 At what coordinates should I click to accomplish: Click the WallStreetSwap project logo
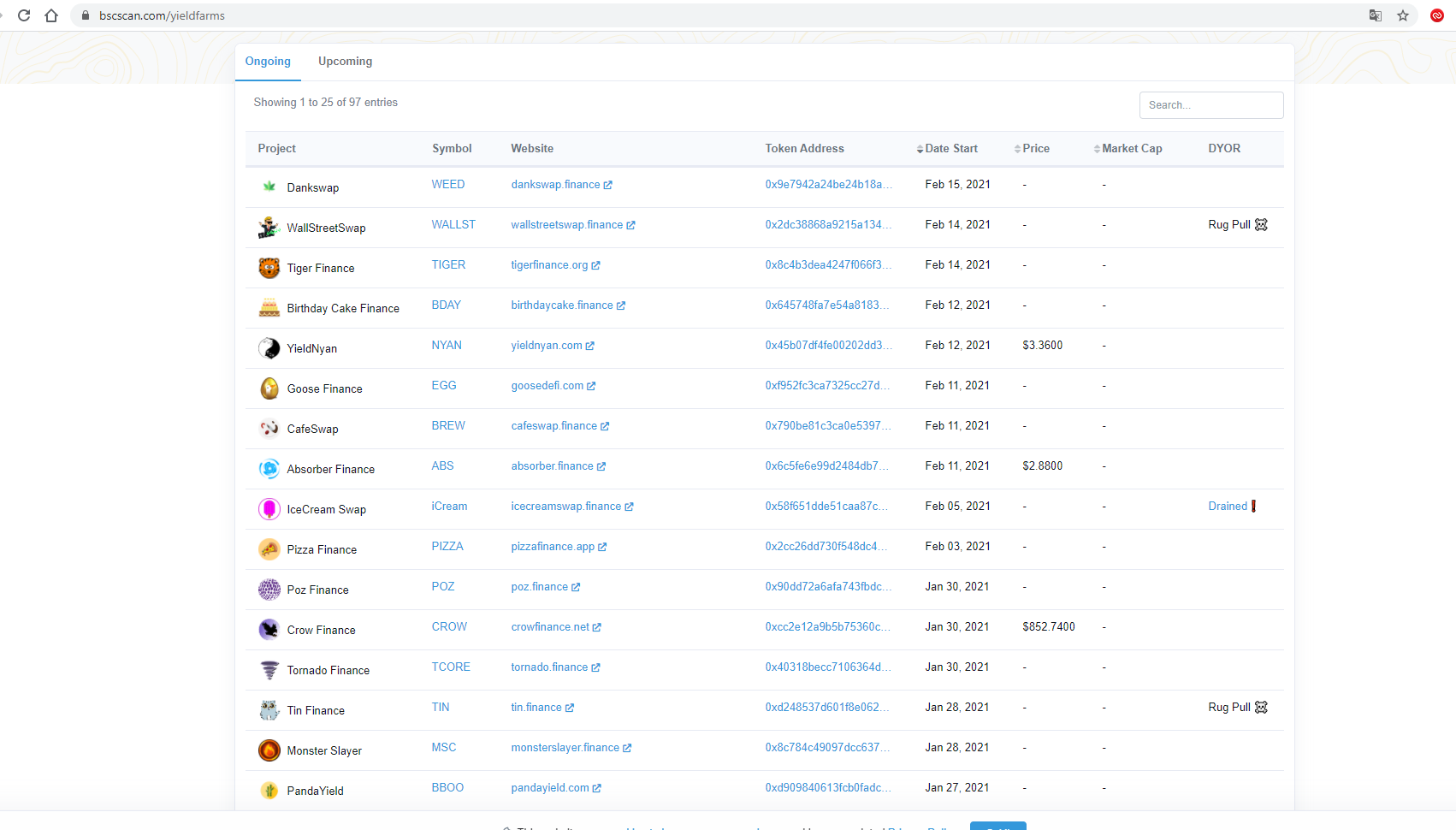point(269,228)
